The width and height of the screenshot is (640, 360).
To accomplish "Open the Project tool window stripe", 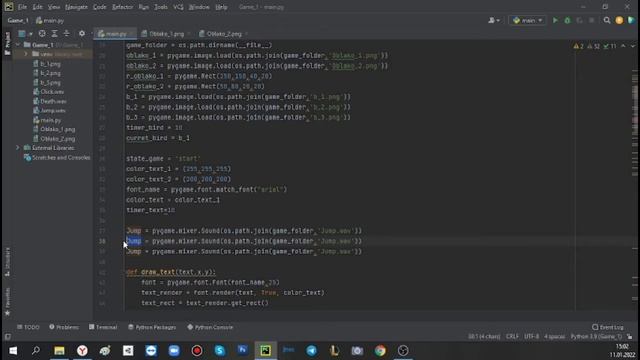I will 7,43.
